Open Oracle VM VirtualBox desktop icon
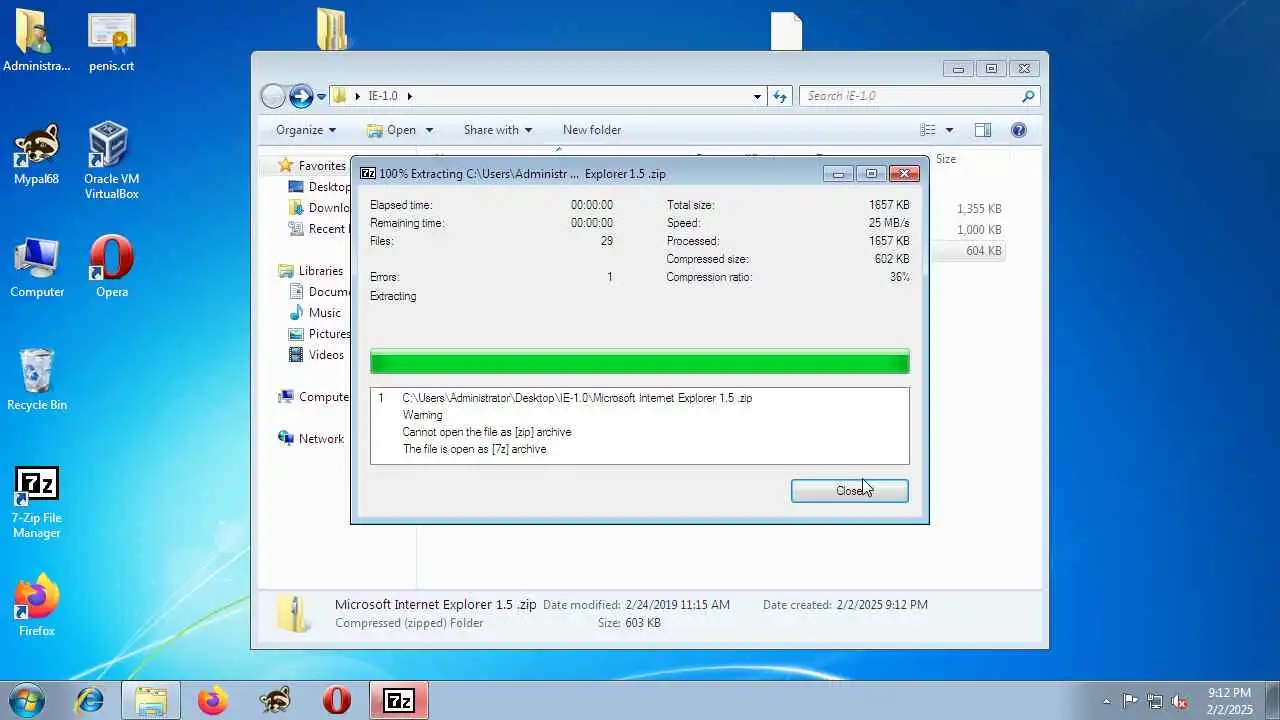 [x=111, y=160]
